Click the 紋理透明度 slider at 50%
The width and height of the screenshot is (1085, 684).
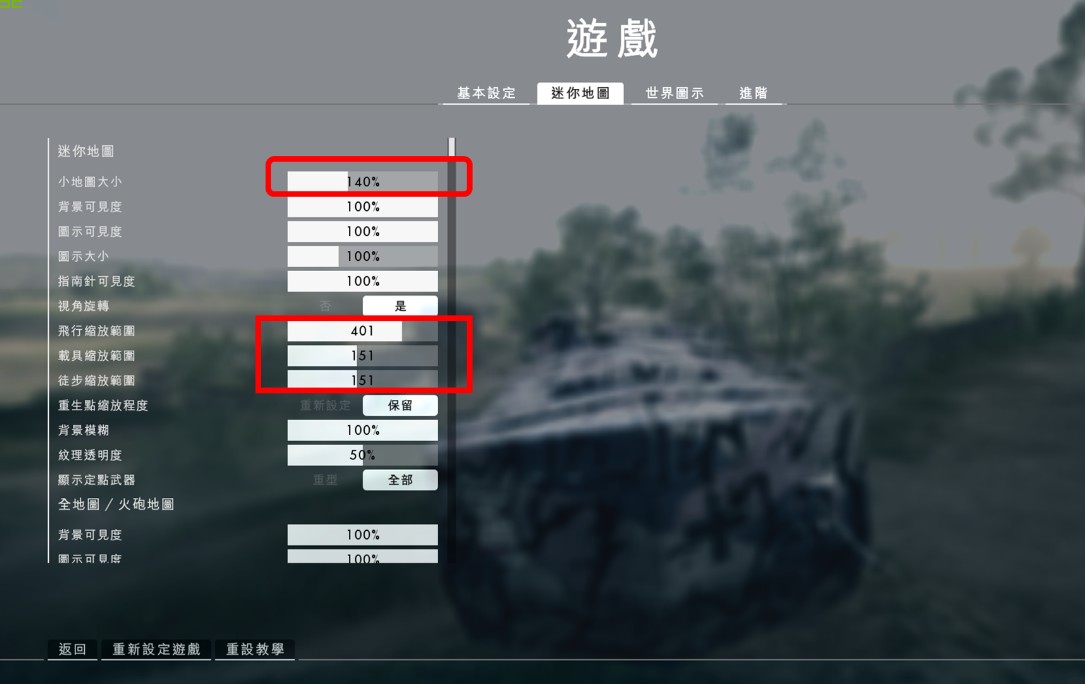point(363,455)
